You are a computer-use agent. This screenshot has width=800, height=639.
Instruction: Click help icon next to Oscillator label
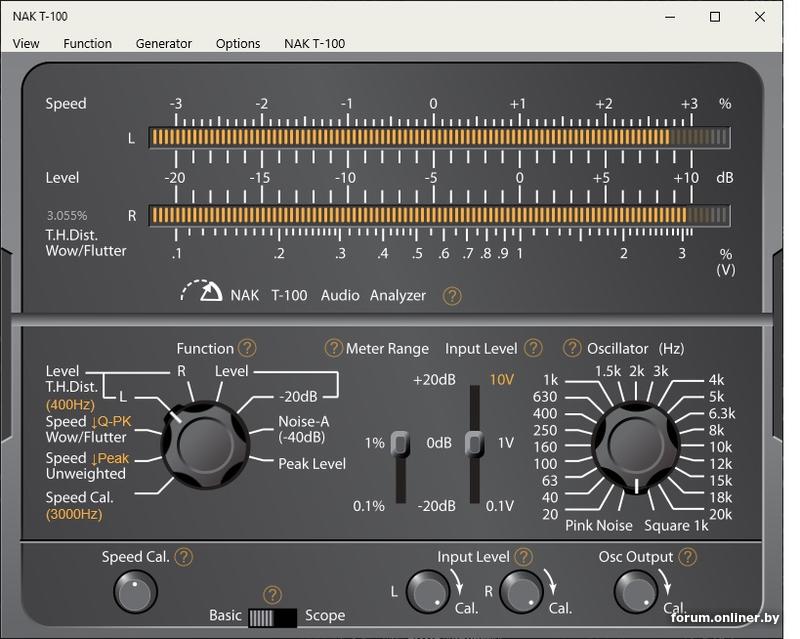click(572, 349)
